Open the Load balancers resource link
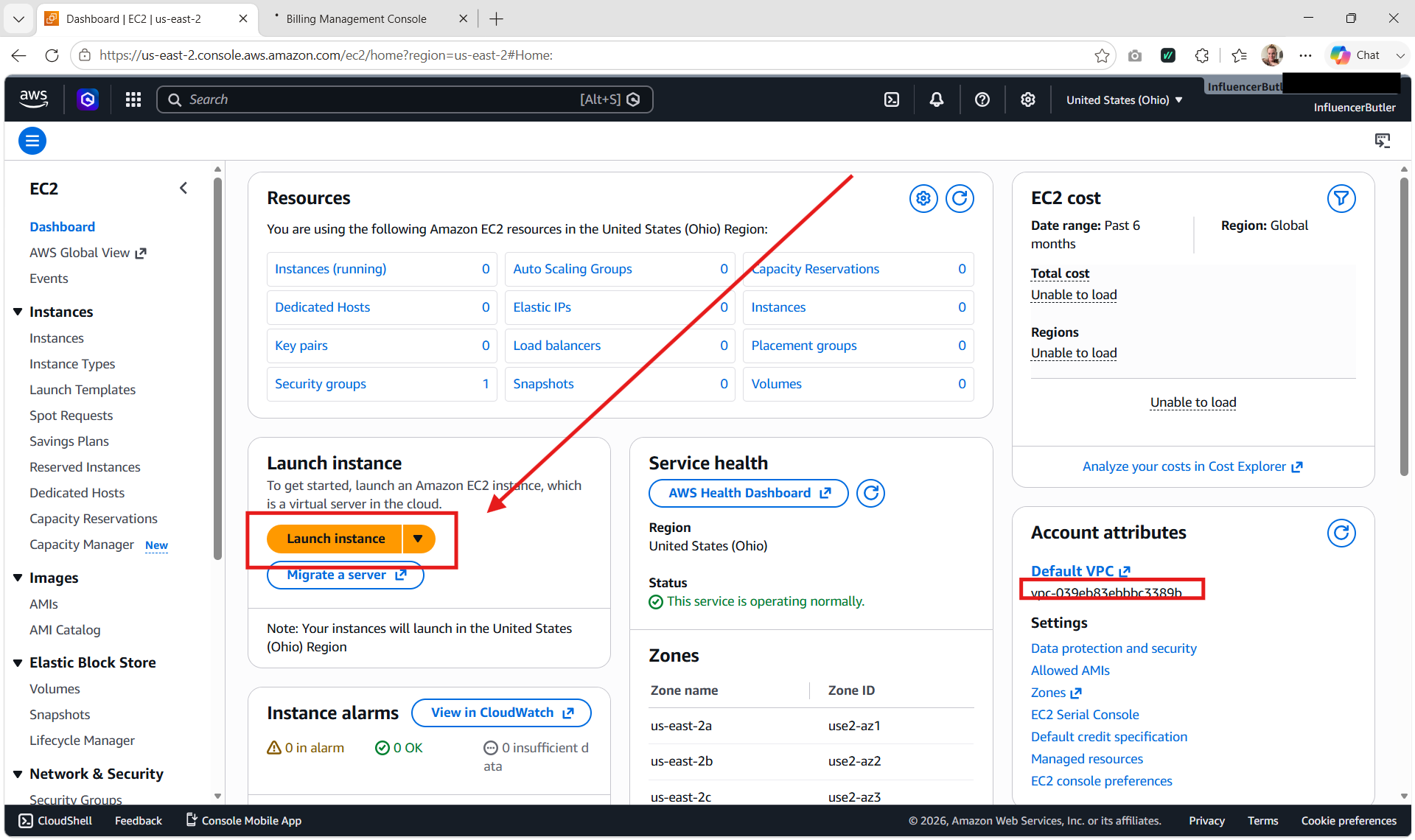This screenshot has height=840, width=1415. tap(557, 346)
